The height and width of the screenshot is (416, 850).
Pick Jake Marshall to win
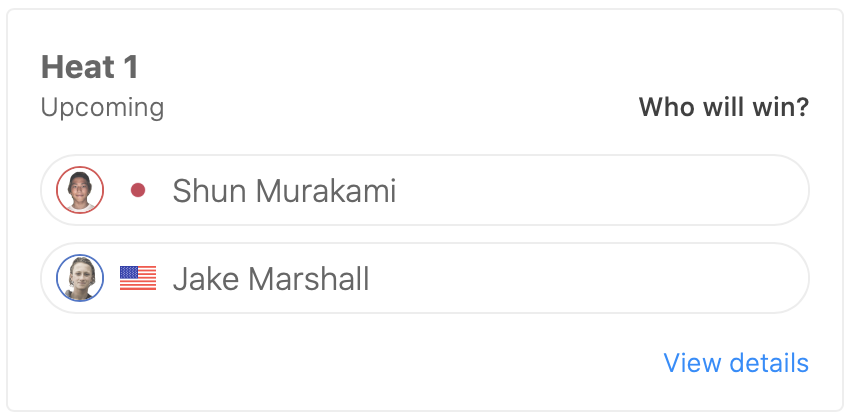(424, 278)
